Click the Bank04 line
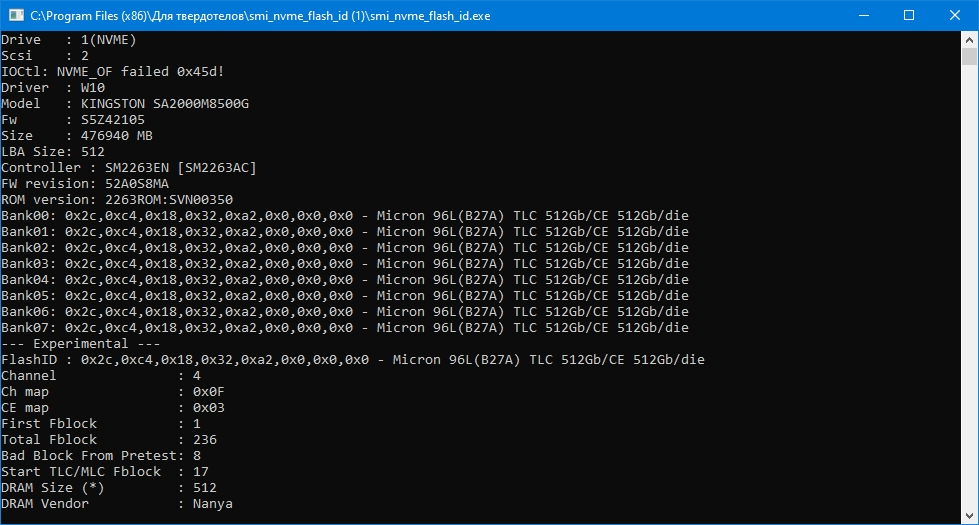The width and height of the screenshot is (979, 525). (x=345, y=280)
